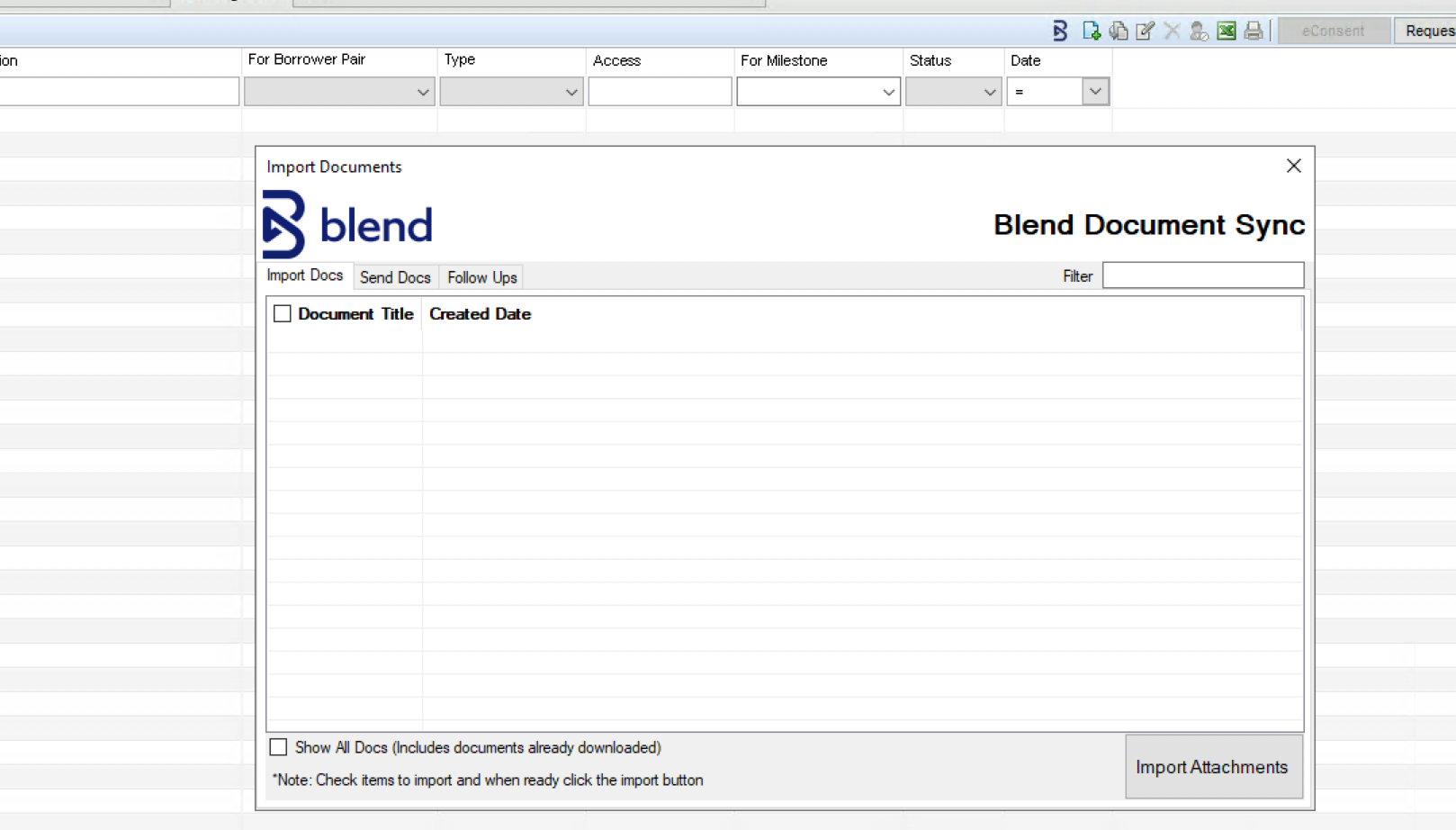
Task: Click the new document icon
Action: 1092,31
